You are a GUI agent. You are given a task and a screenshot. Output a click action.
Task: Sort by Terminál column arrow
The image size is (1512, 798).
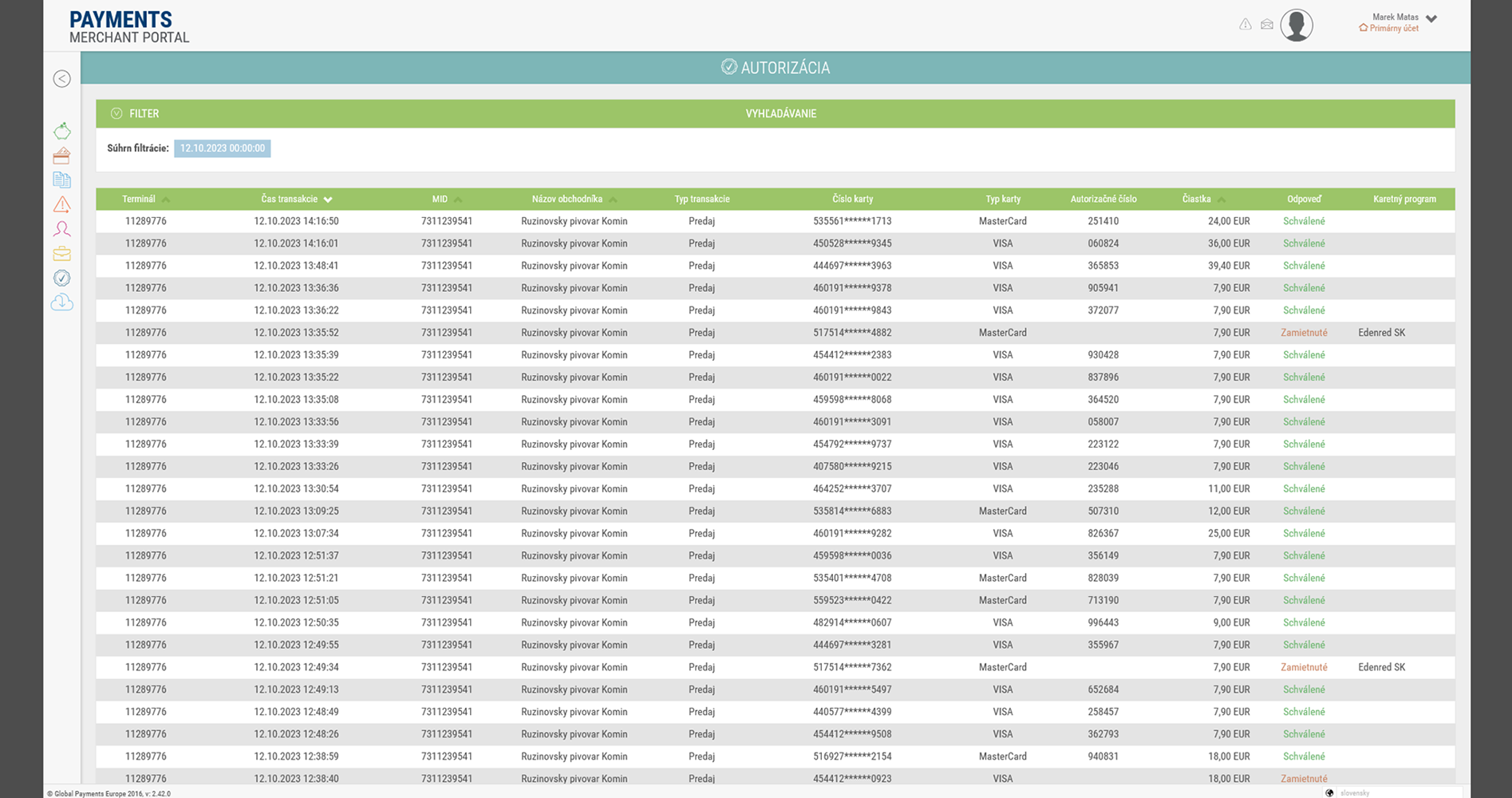(166, 199)
